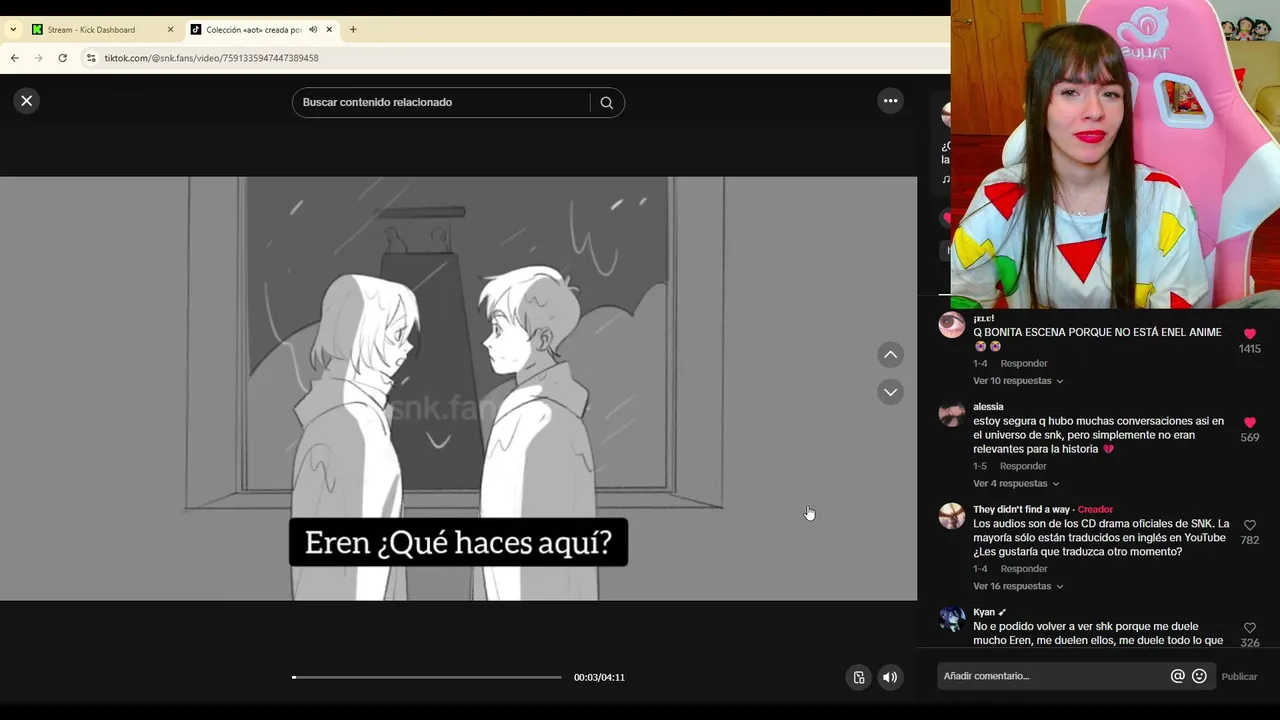Reply to the Q BONITA ESCENA comment
This screenshot has height=720, width=1280.
click(x=1024, y=364)
